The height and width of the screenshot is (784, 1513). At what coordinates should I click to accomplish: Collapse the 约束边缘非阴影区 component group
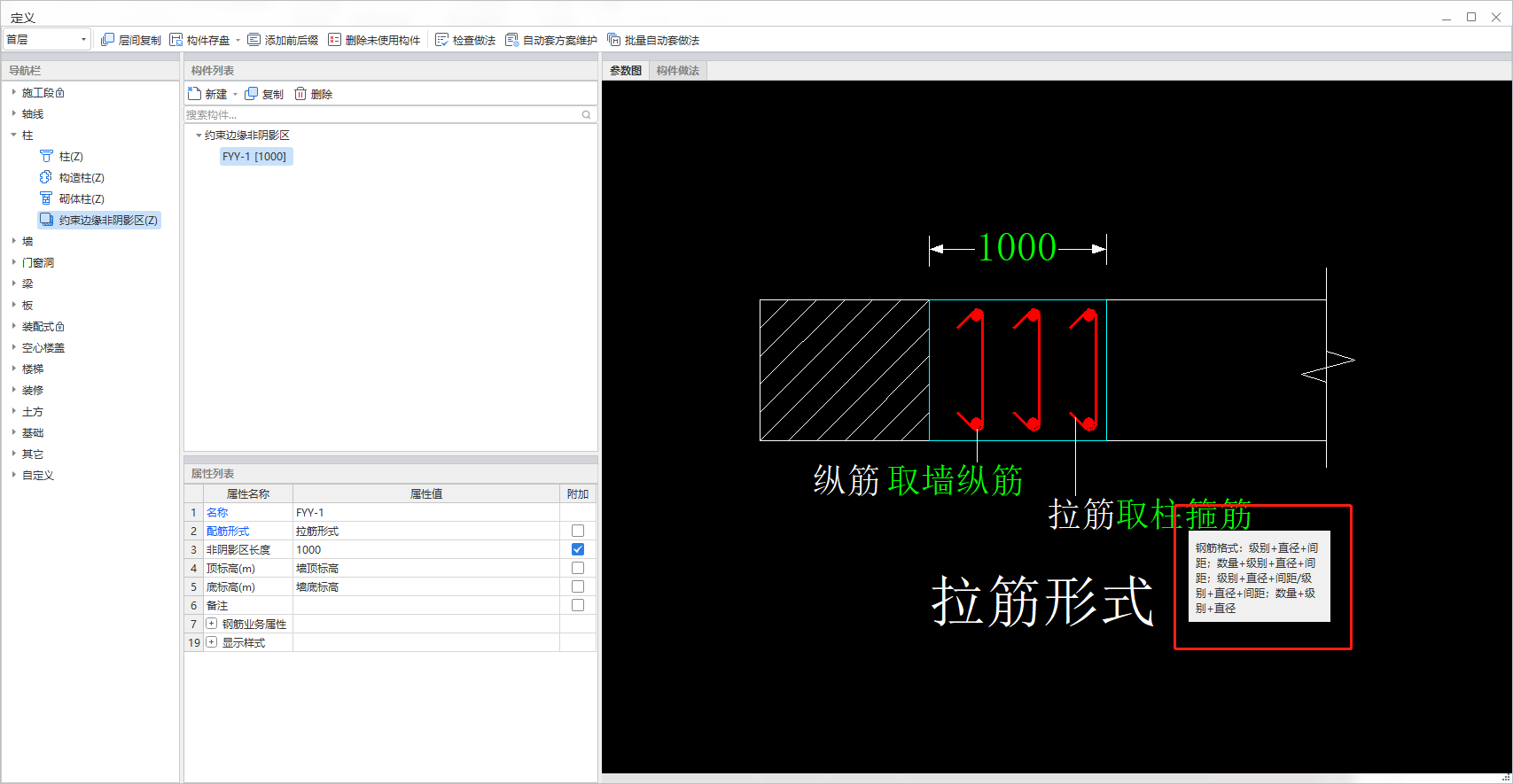click(x=199, y=136)
